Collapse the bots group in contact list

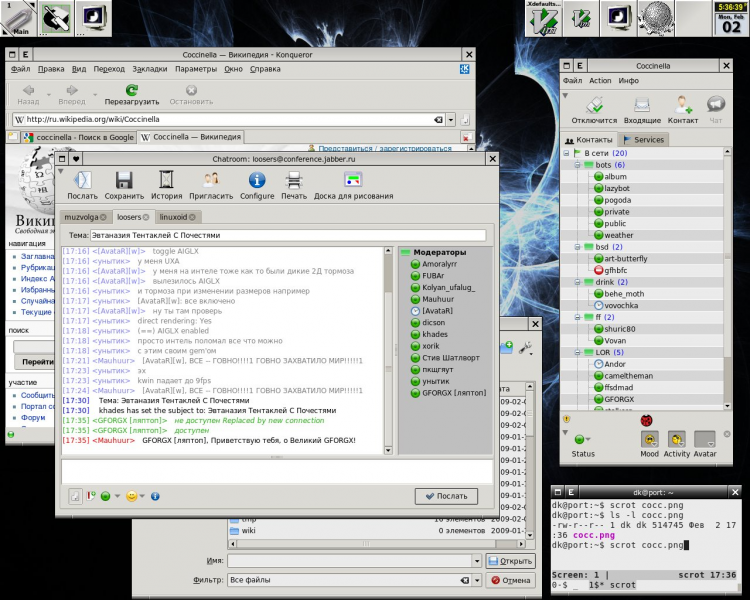tap(579, 164)
